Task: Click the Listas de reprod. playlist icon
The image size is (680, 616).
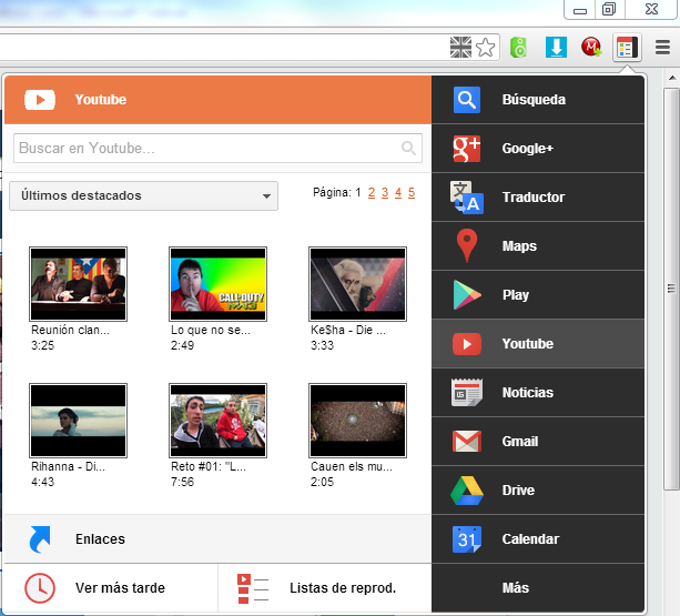Action: tap(253, 588)
